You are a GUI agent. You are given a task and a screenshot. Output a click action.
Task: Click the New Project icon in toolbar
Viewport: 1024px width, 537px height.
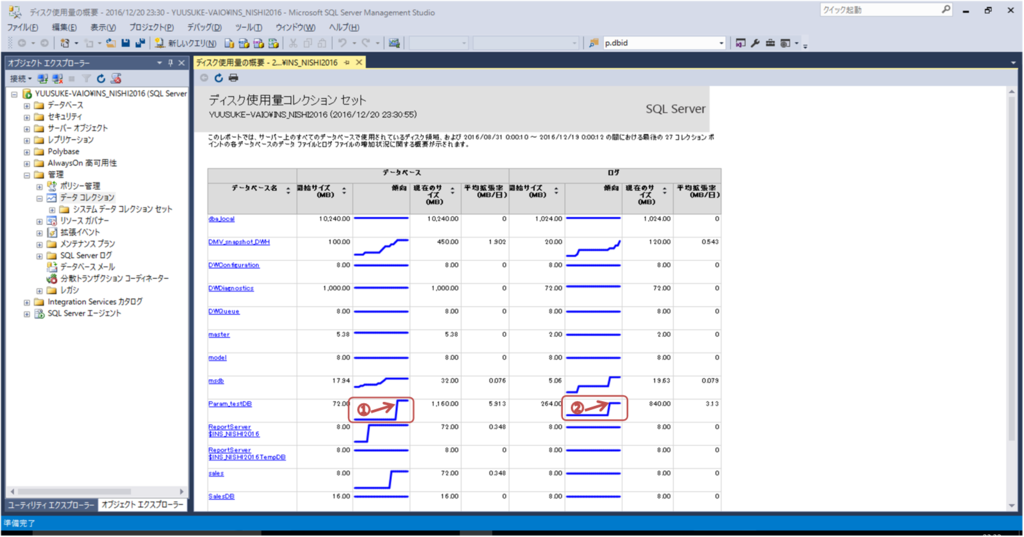[x=65, y=43]
